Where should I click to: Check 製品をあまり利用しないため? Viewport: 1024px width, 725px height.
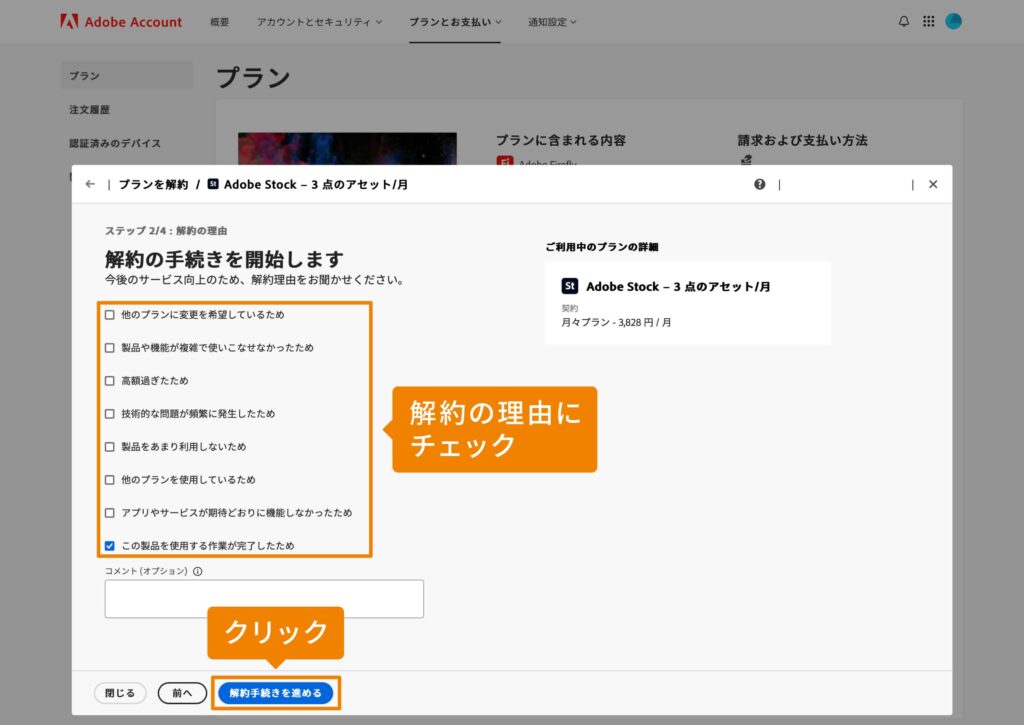[110, 447]
